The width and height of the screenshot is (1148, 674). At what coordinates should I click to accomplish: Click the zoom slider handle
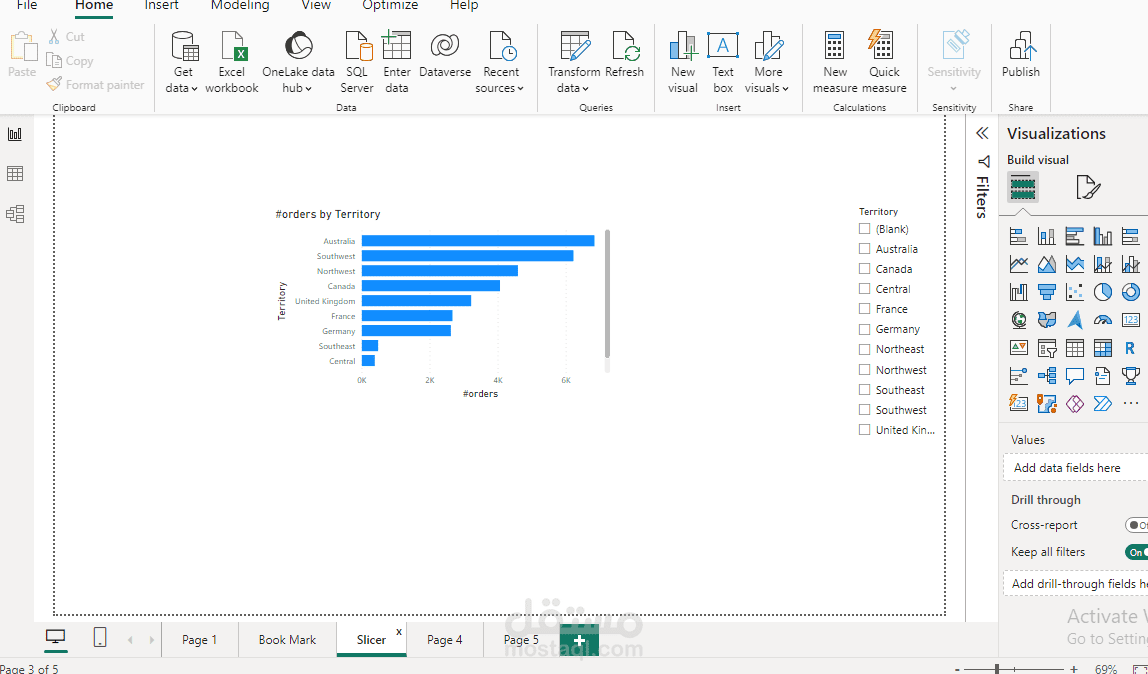tap(996, 669)
